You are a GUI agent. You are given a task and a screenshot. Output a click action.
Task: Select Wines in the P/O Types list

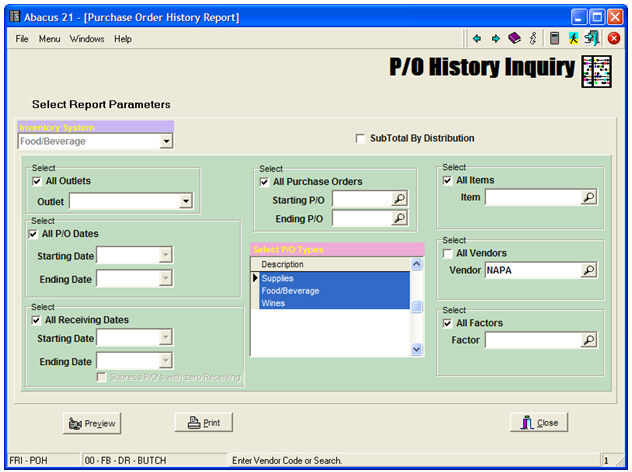tap(273, 303)
